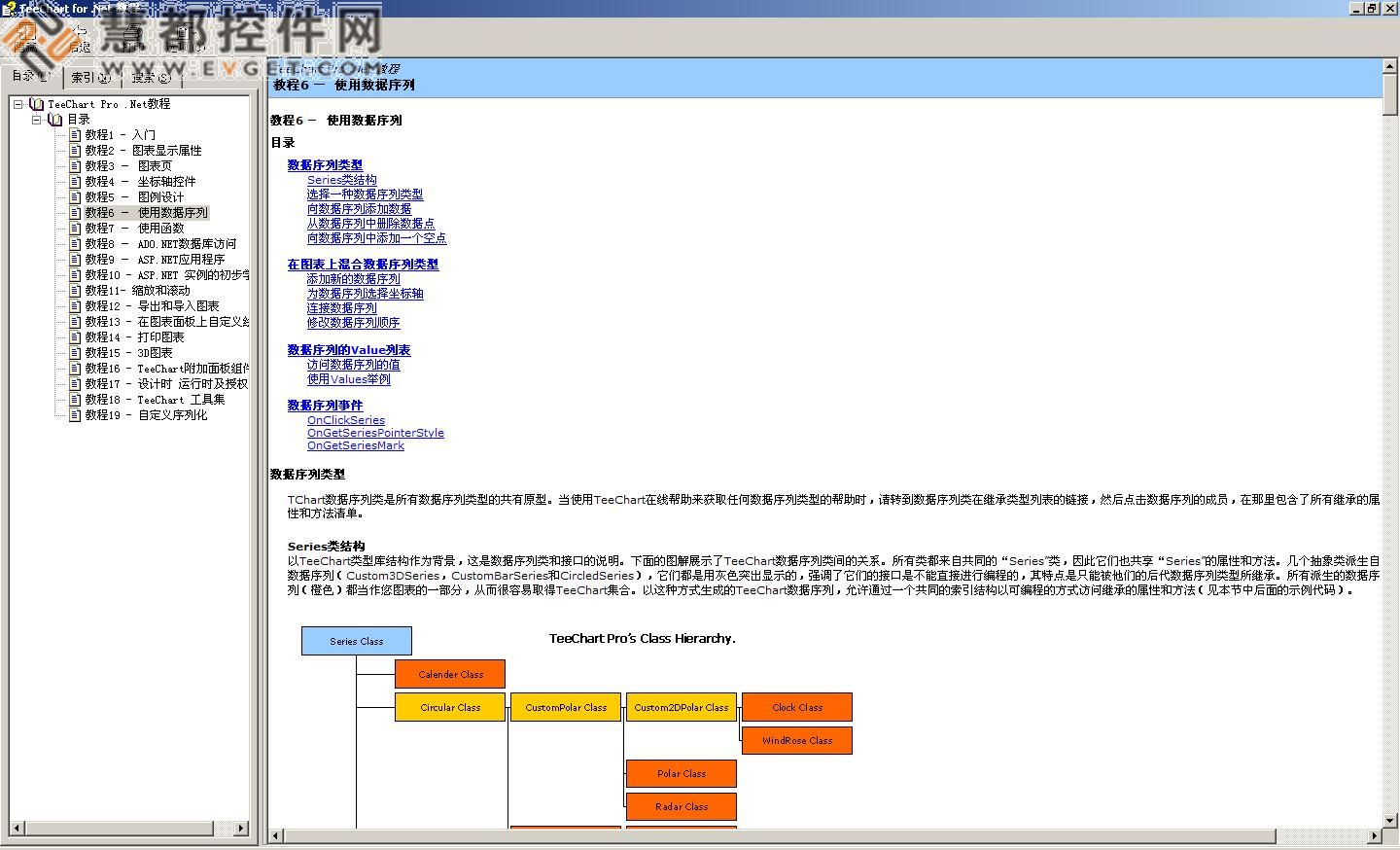Switch to the 索引 (Index) tab
Screen dimensions: 1400x850
tap(90, 78)
